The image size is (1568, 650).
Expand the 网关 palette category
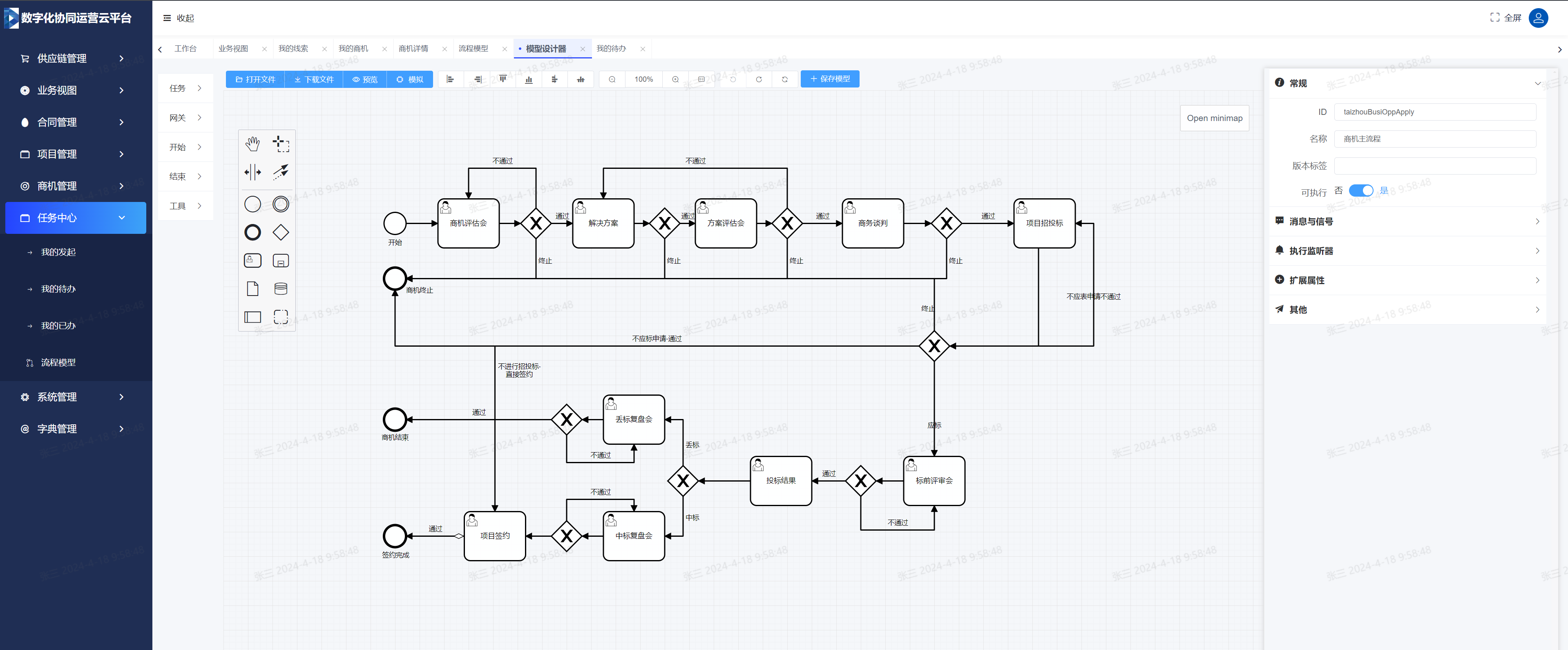(x=185, y=118)
